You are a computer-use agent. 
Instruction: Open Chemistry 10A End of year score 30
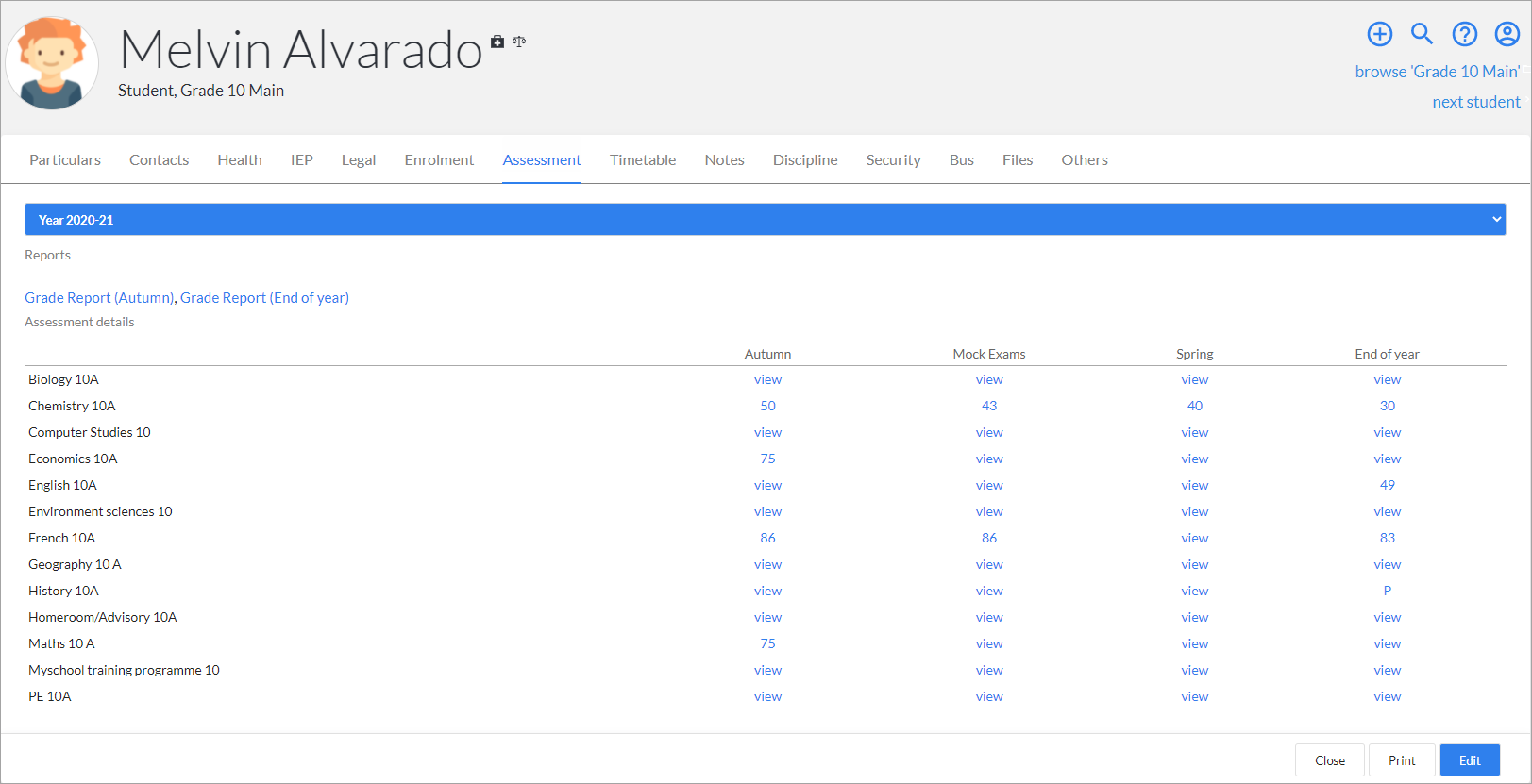pos(1388,406)
